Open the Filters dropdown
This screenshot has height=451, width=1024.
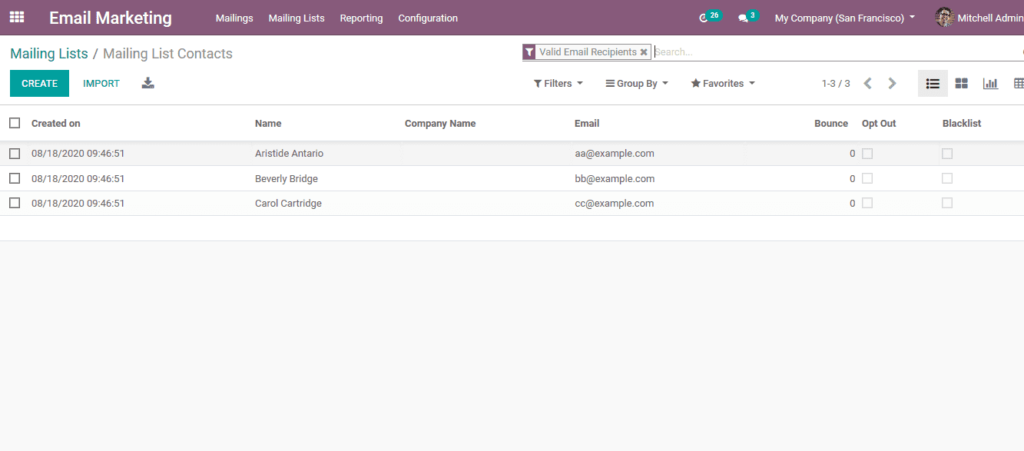558,84
